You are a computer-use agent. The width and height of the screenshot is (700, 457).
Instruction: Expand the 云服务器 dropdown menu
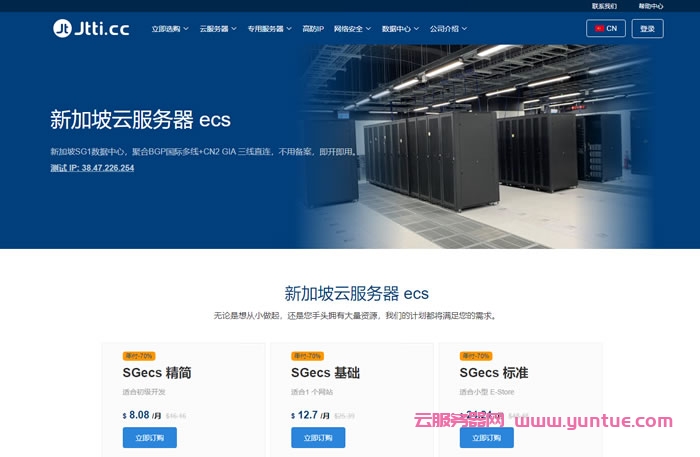(x=218, y=29)
